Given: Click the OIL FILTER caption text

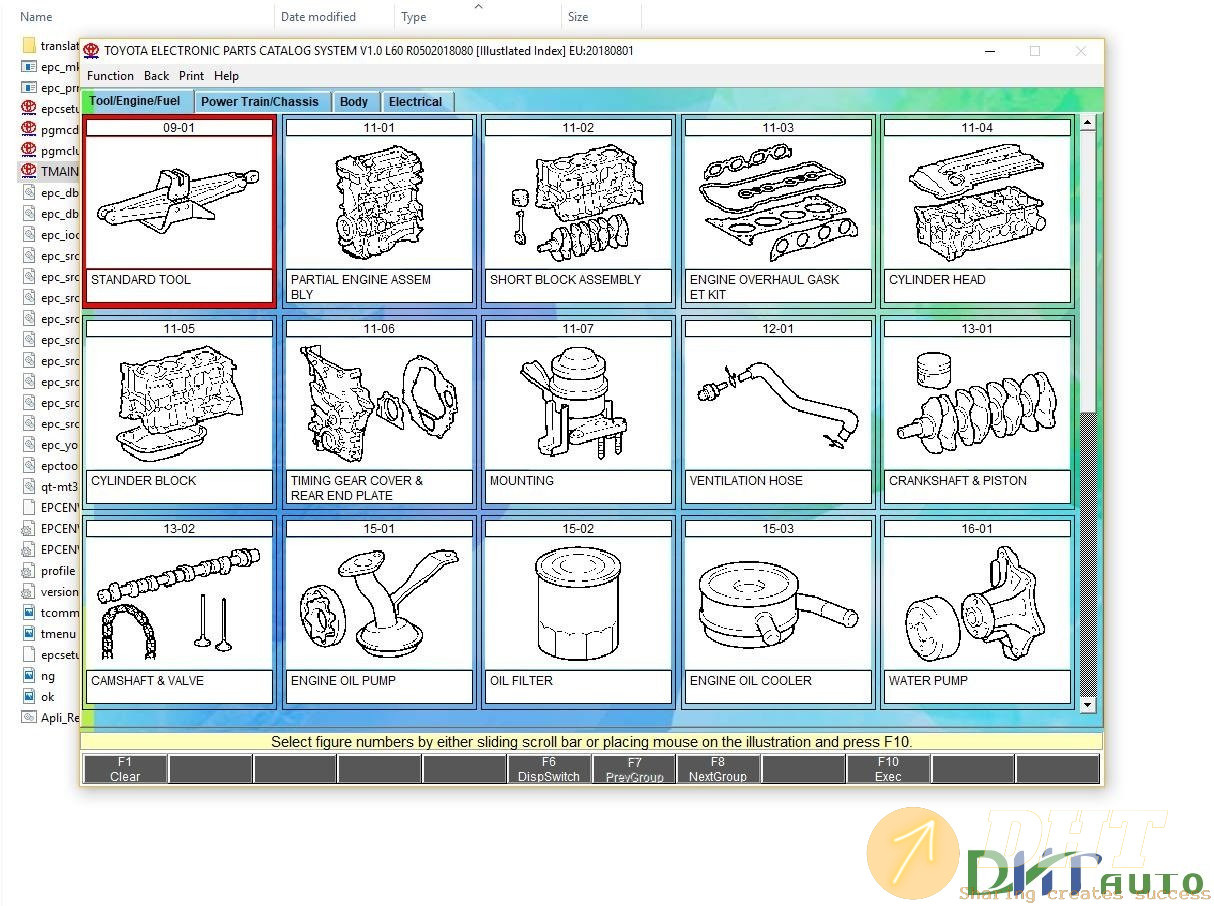Looking at the screenshot, I should tap(521, 680).
